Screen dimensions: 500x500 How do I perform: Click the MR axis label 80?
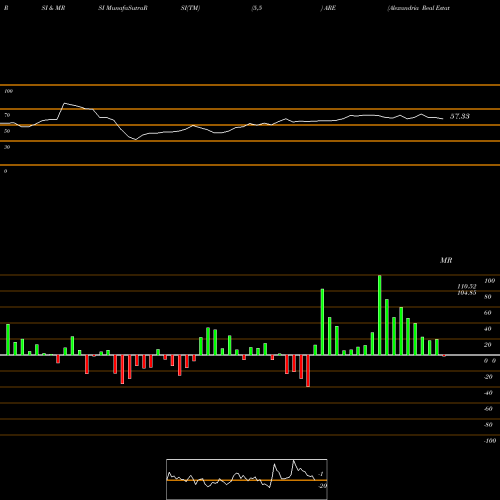tap(488, 297)
